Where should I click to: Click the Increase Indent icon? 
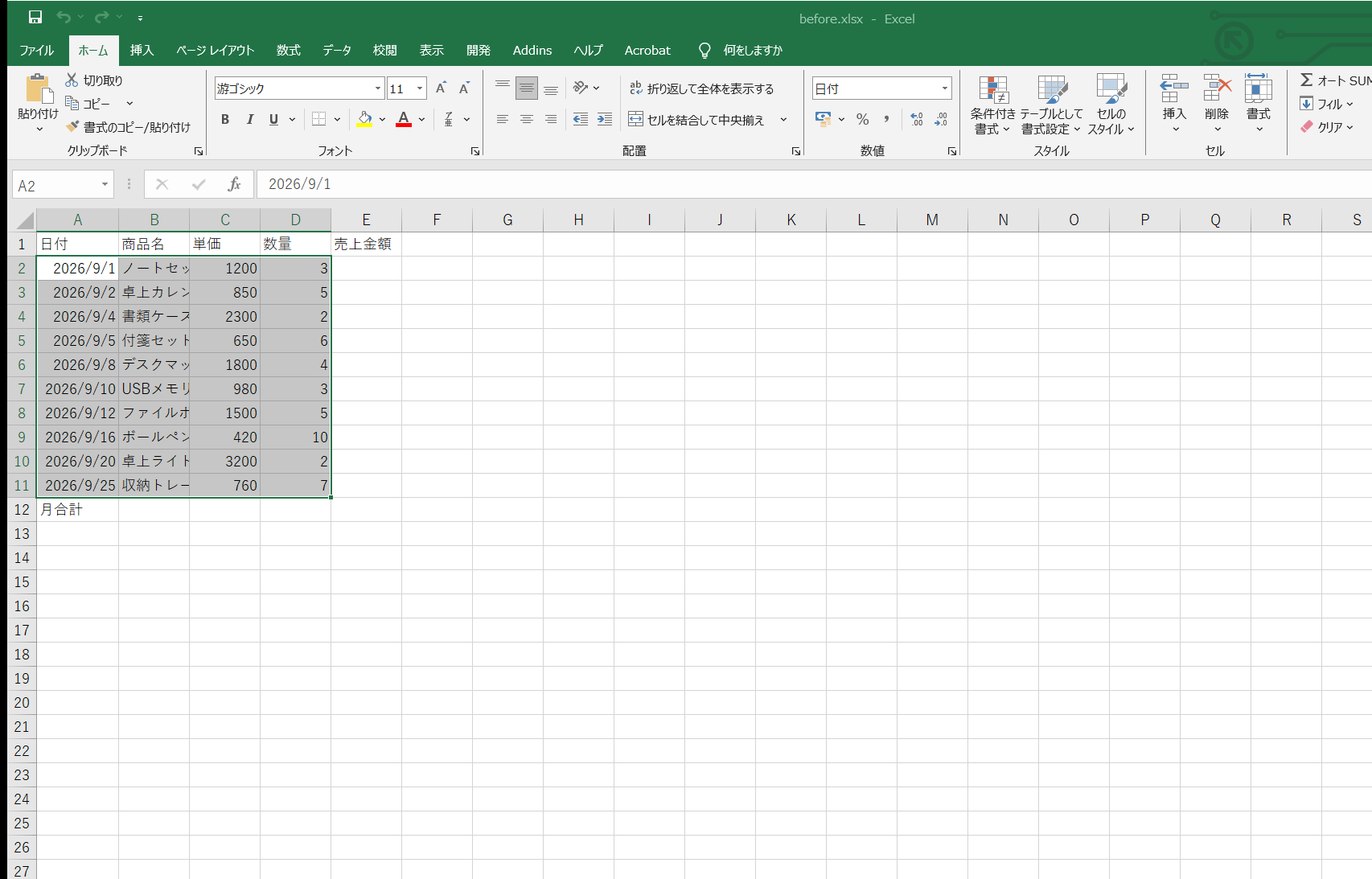604,119
